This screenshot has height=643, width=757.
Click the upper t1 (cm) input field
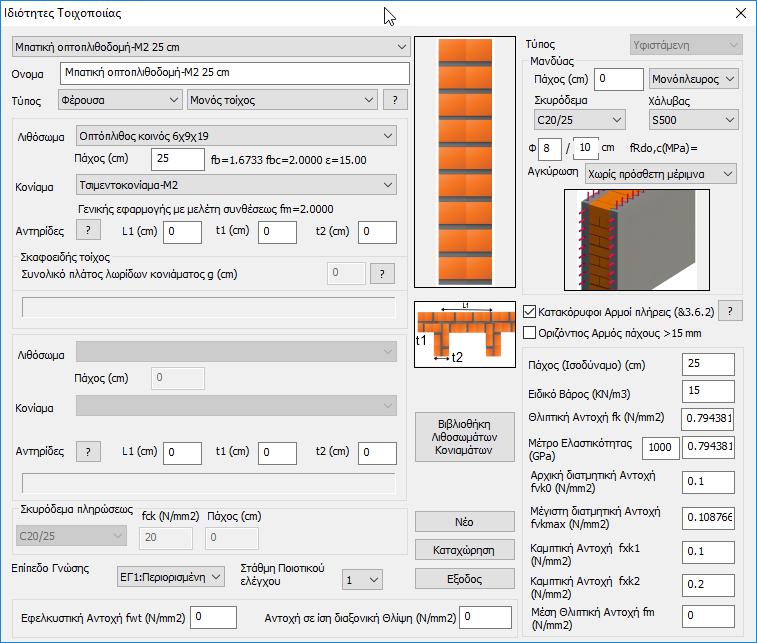click(x=277, y=232)
